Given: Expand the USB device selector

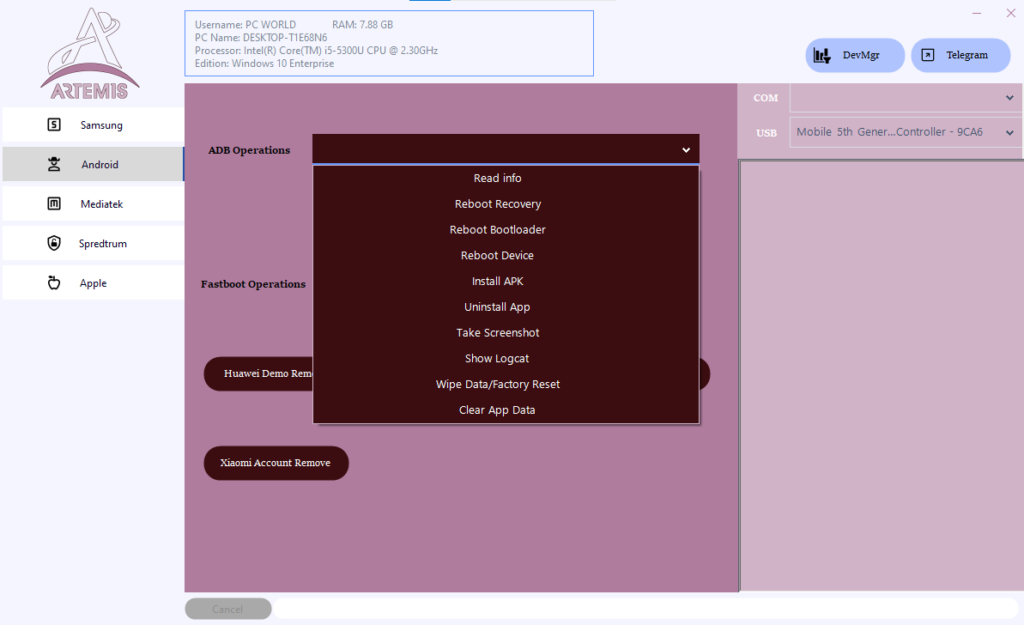Looking at the screenshot, I should (905, 131).
